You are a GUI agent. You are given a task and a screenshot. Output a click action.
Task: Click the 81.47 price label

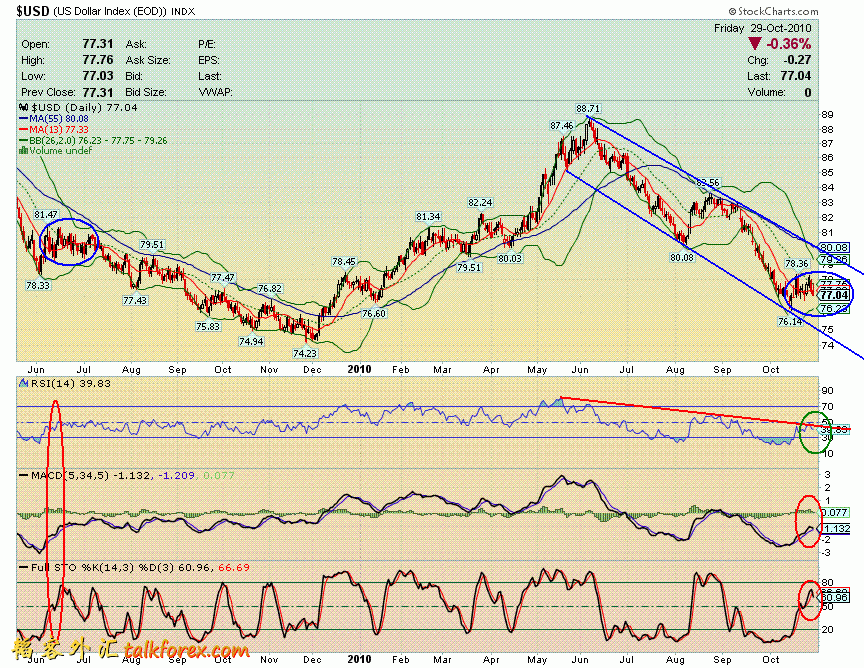pyautogui.click(x=46, y=214)
